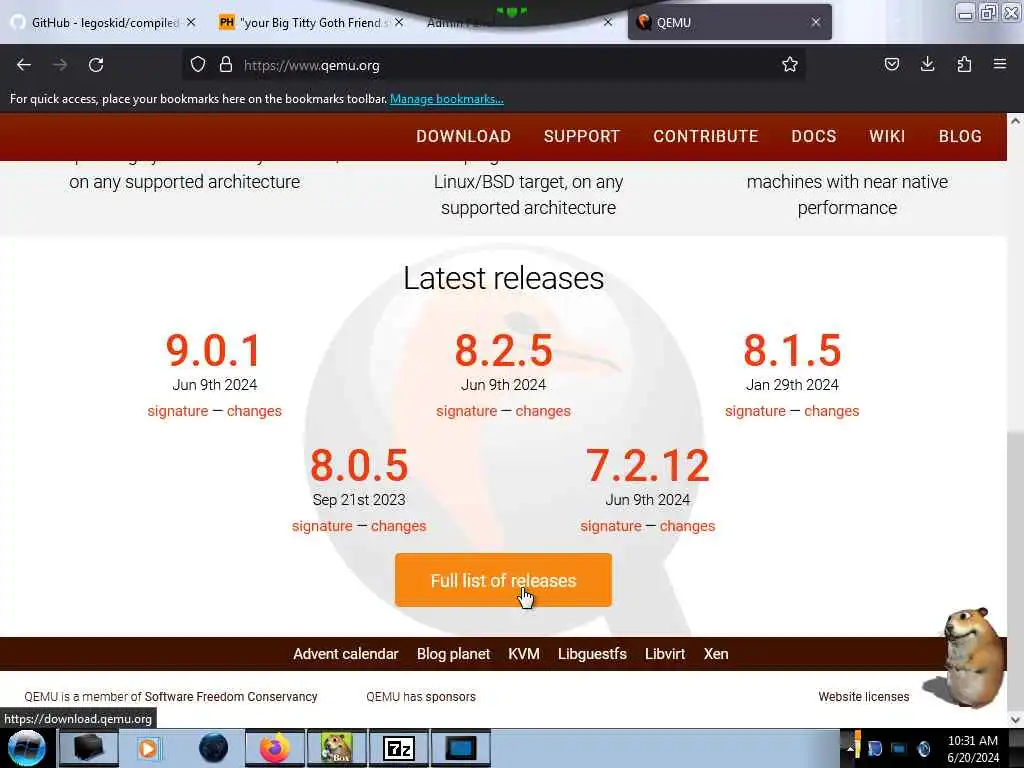Download QEMU release 8.1.5
Viewport: 1024px width, 768px height.
[x=792, y=350]
